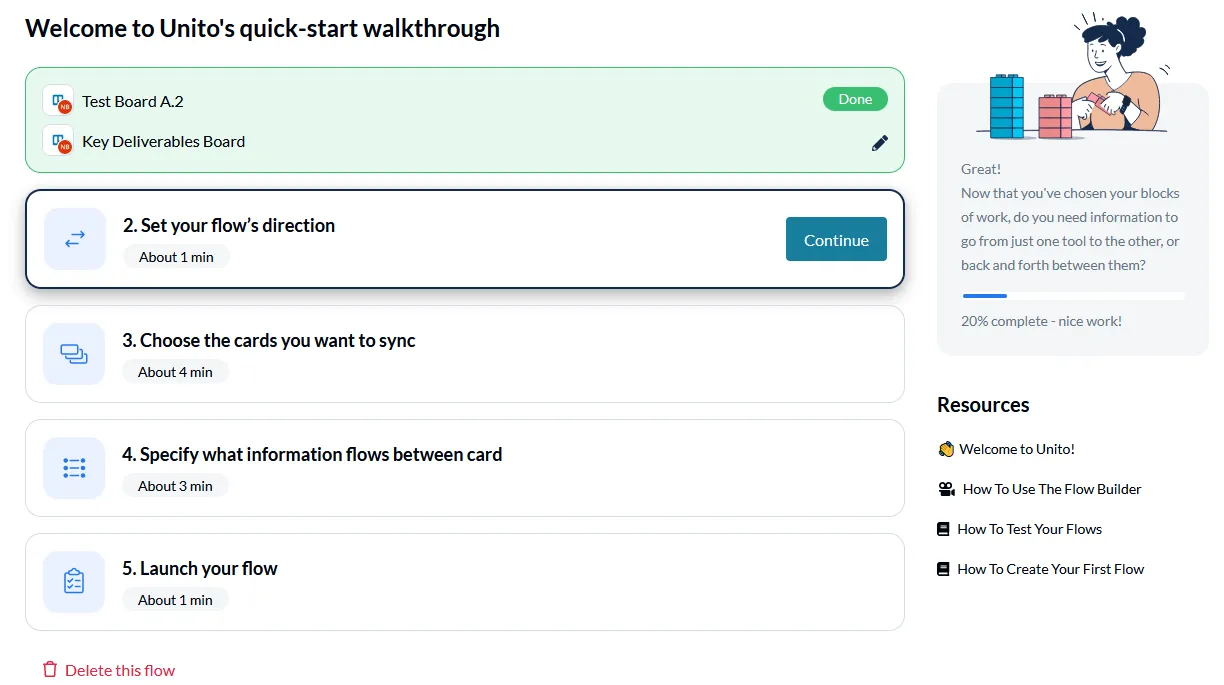The image size is (1224, 685).
Task: Click the green Done status badge
Action: click(x=855, y=99)
